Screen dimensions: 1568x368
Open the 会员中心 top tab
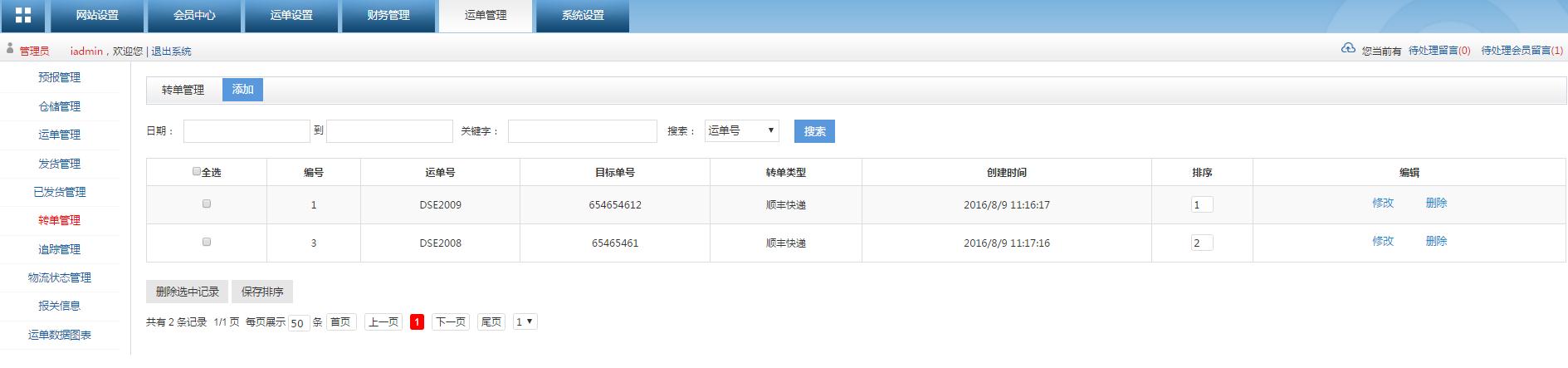click(194, 16)
